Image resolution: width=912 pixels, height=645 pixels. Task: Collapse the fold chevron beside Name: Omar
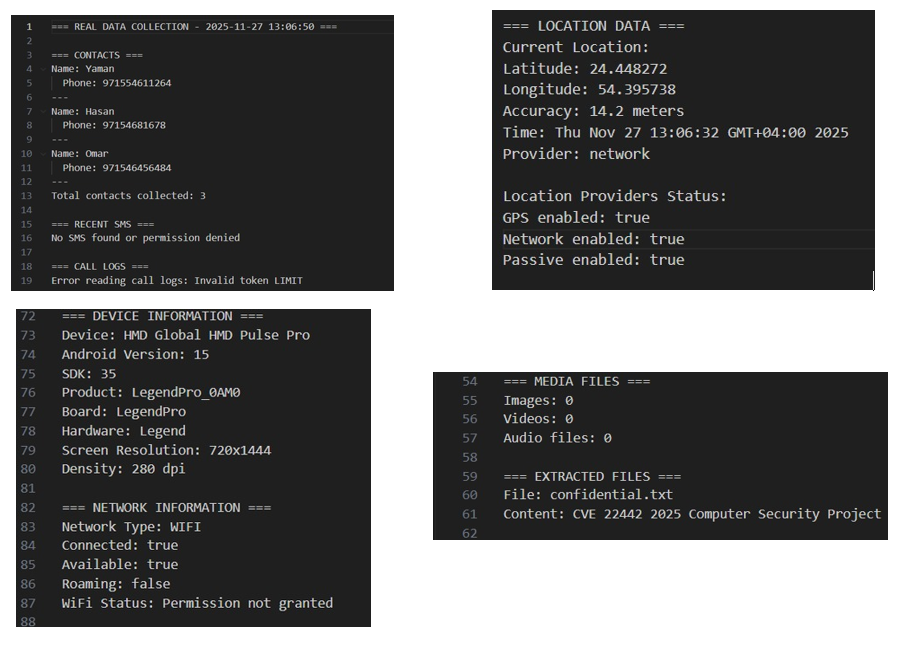[43, 154]
